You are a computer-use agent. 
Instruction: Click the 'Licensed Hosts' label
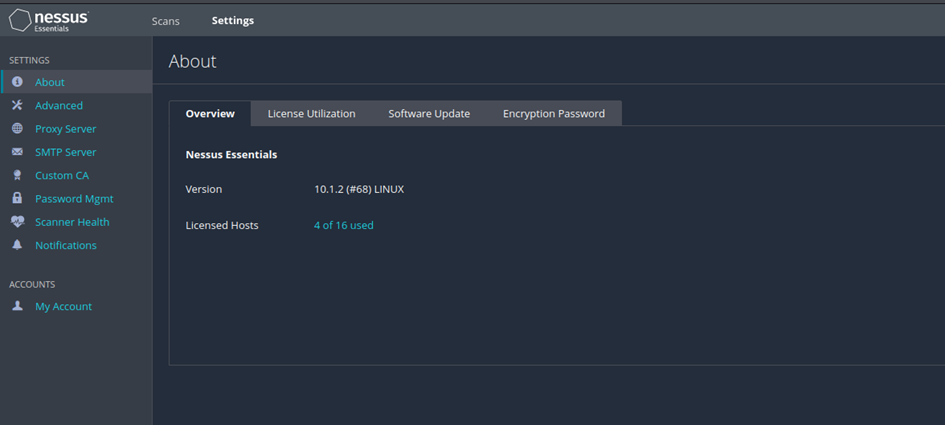click(222, 225)
